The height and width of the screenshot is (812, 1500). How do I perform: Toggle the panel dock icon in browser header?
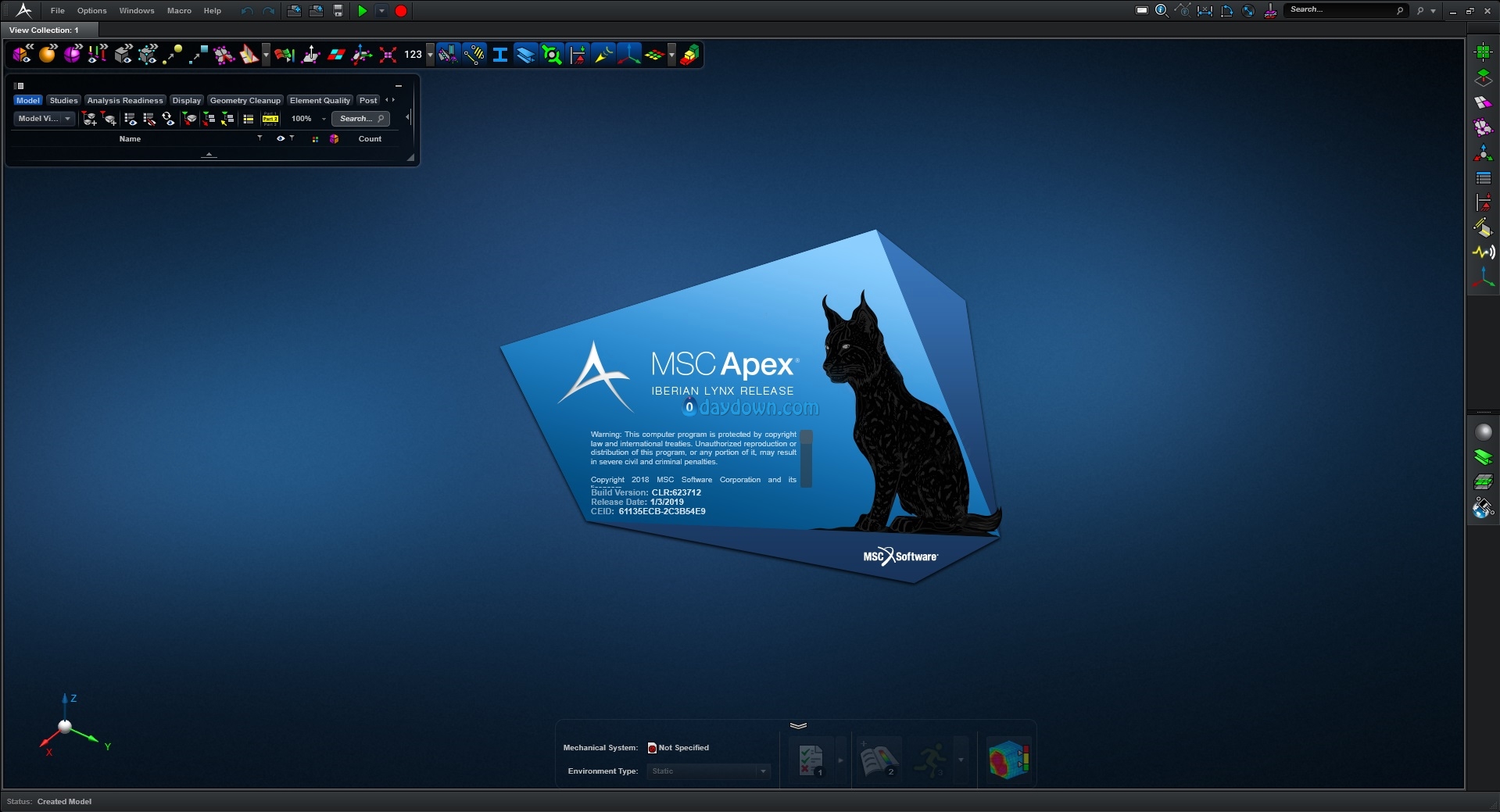click(x=20, y=85)
